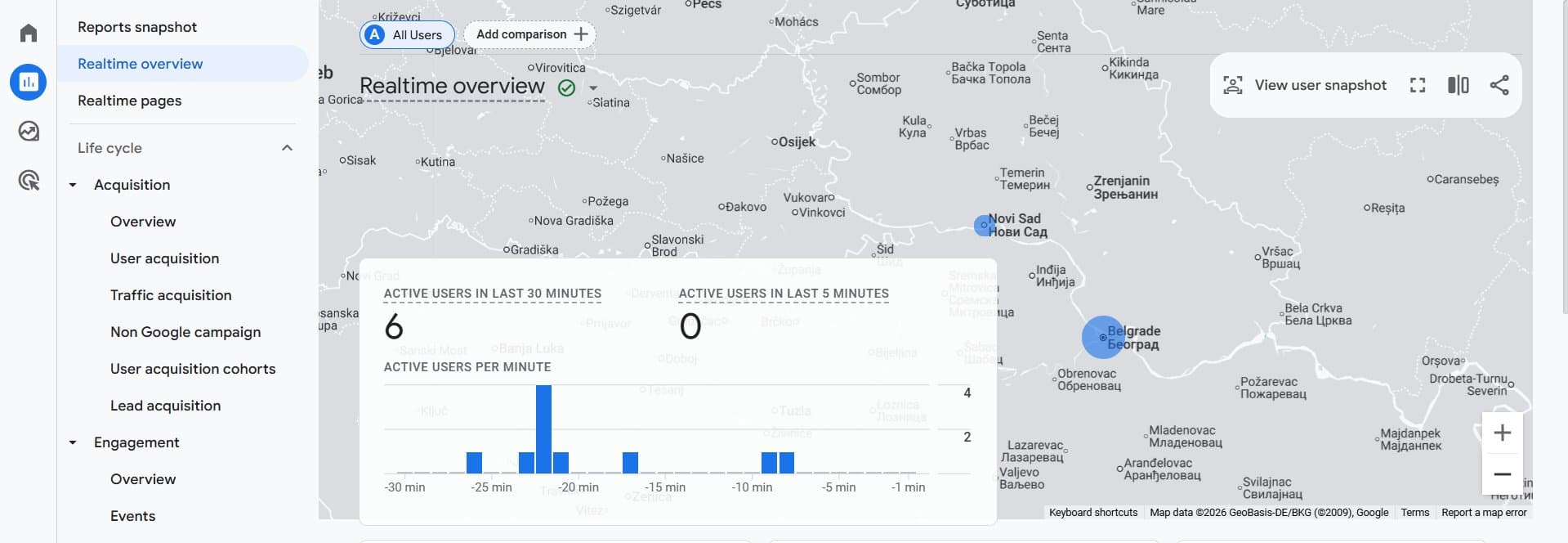Click the Novi Sad user bubble
Screen dimensions: 1568x543
(x=984, y=225)
